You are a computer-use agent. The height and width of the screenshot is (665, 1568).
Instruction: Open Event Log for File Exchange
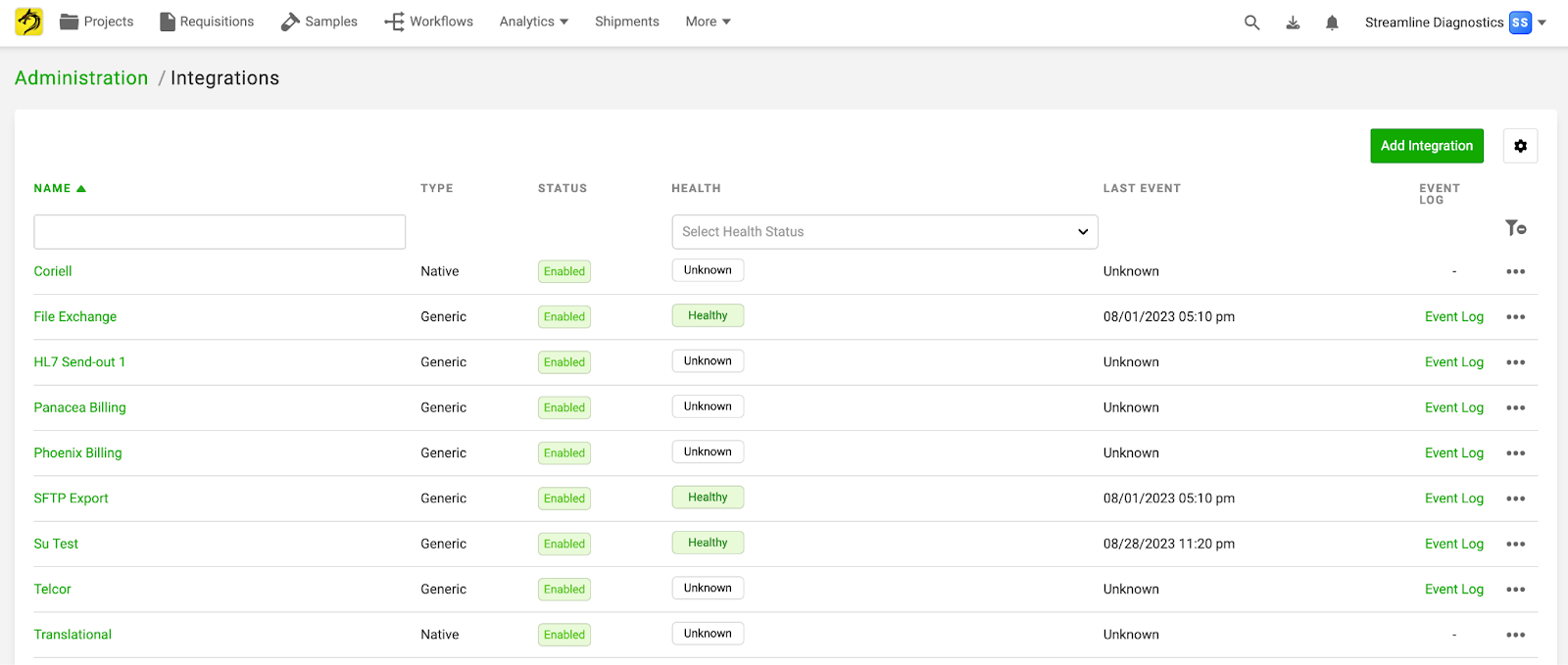pos(1453,316)
